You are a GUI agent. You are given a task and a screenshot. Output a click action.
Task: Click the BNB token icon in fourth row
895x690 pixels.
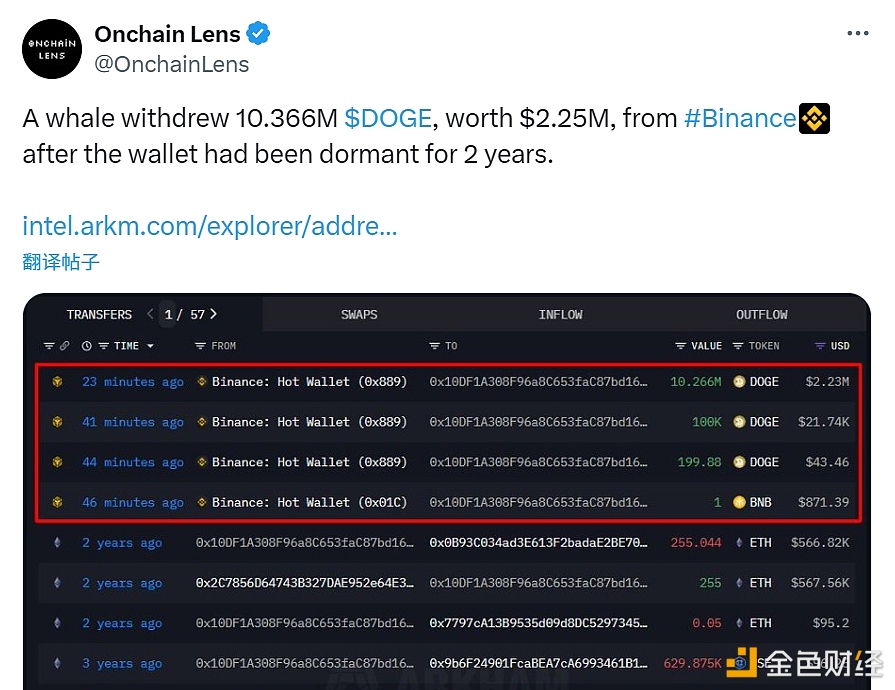[x=740, y=502]
